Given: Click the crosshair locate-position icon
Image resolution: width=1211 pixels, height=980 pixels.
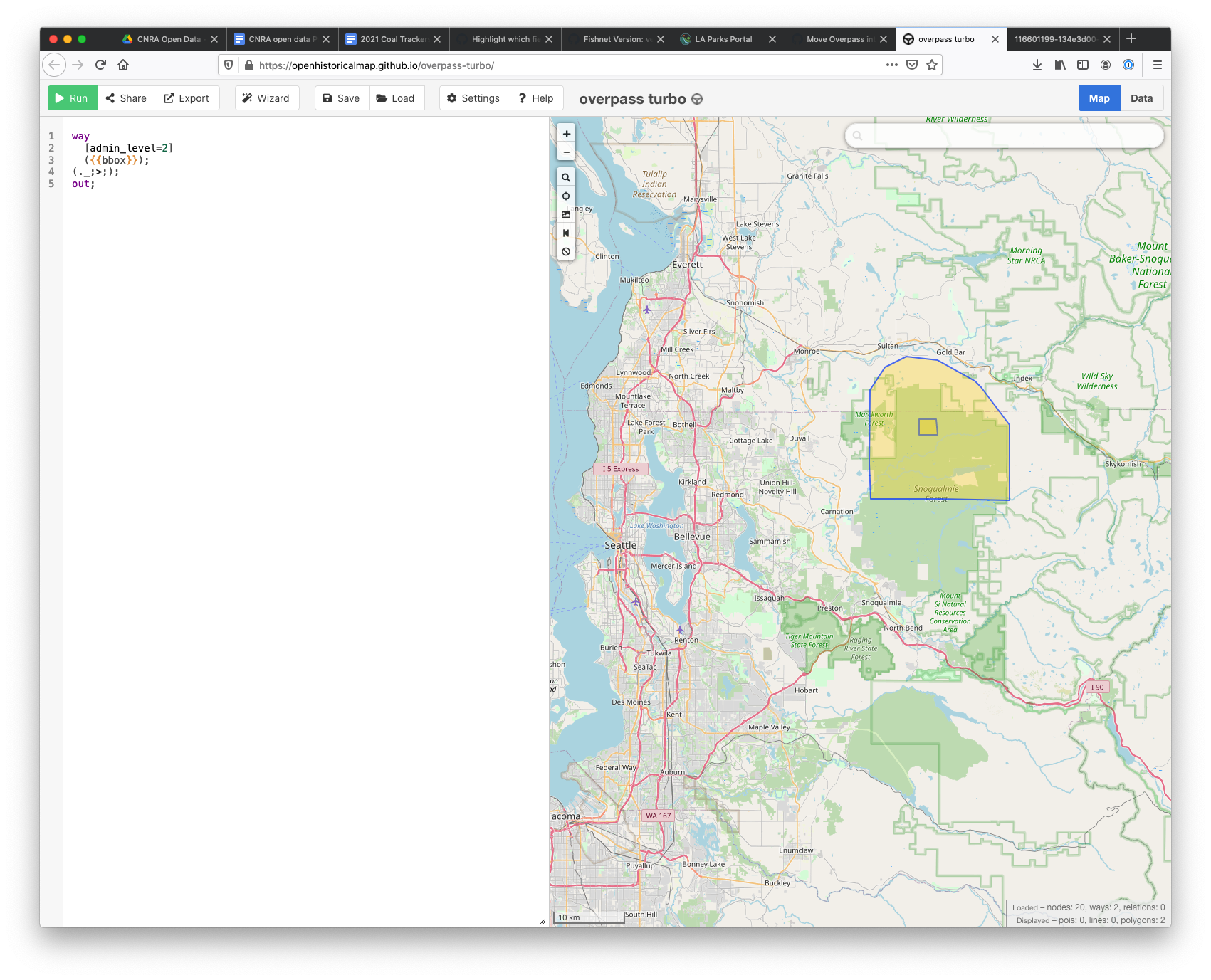Looking at the screenshot, I should [566, 195].
